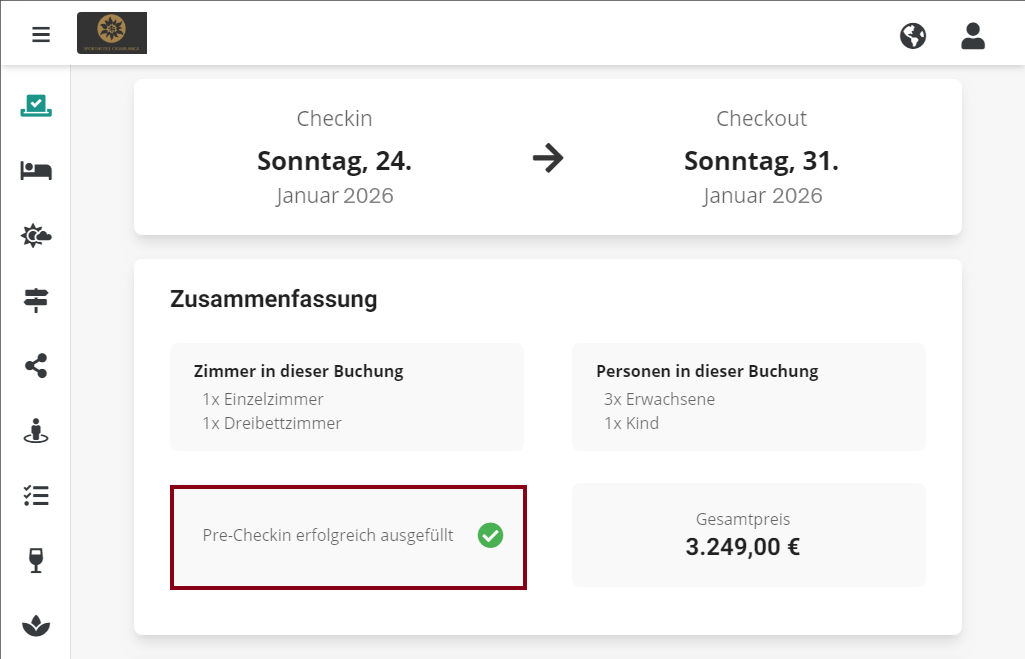This screenshot has width=1025, height=659.
Task: Change language using the globe icon
Action: (x=912, y=34)
